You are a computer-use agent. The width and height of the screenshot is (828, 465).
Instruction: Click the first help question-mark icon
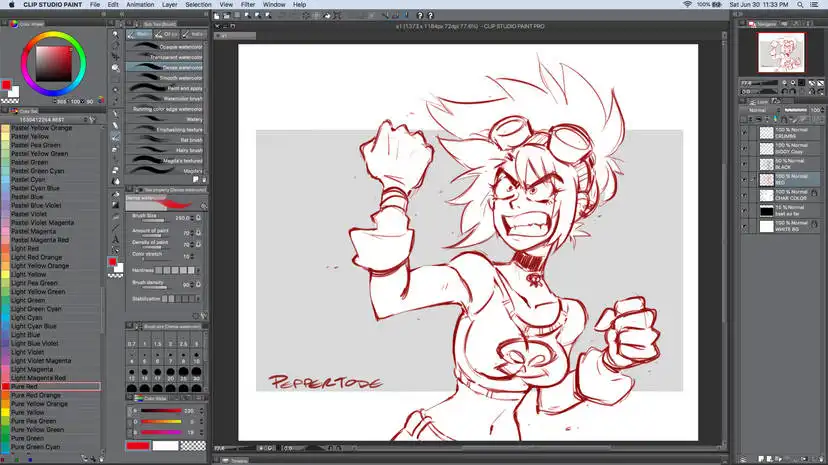point(420,16)
